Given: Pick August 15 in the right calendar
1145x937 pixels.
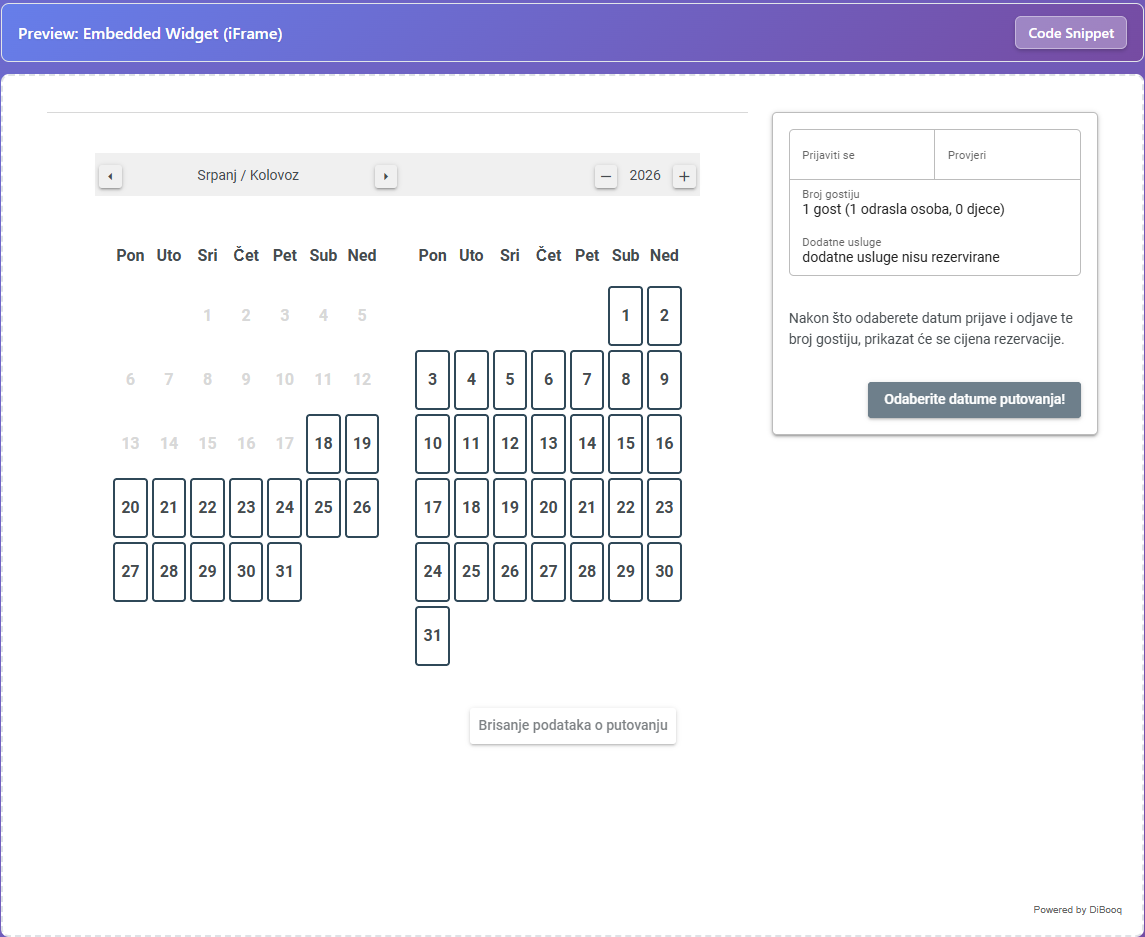Looking at the screenshot, I should click(x=625, y=443).
